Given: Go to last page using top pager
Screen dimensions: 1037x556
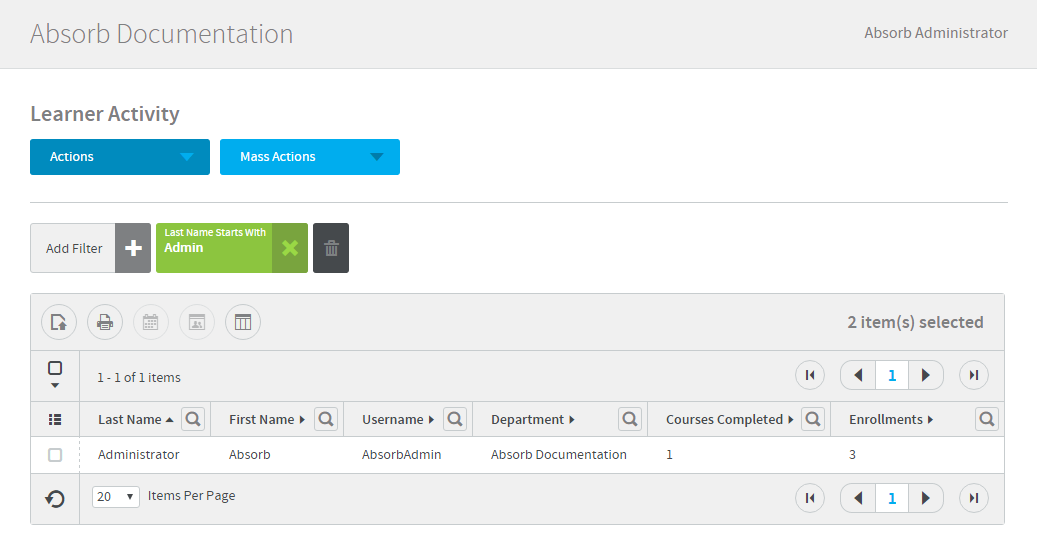Looking at the screenshot, I should click(974, 376).
